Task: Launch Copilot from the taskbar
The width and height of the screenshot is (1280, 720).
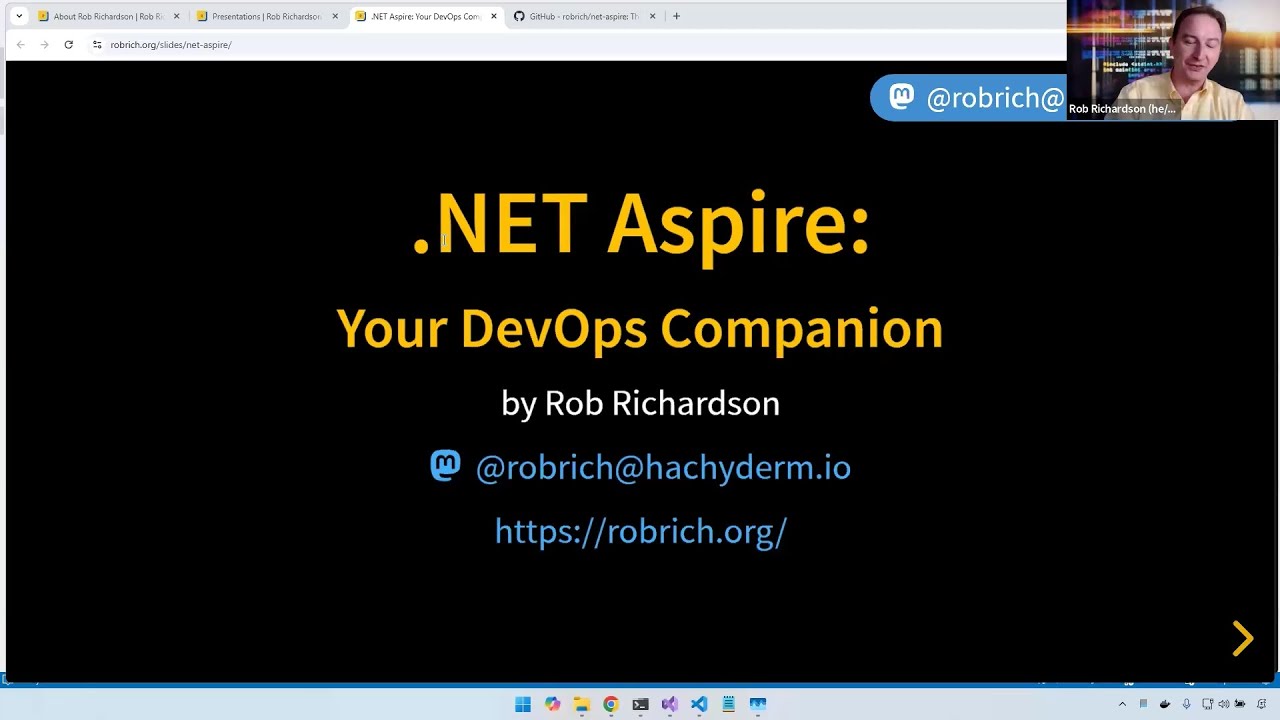Action: click(552, 704)
